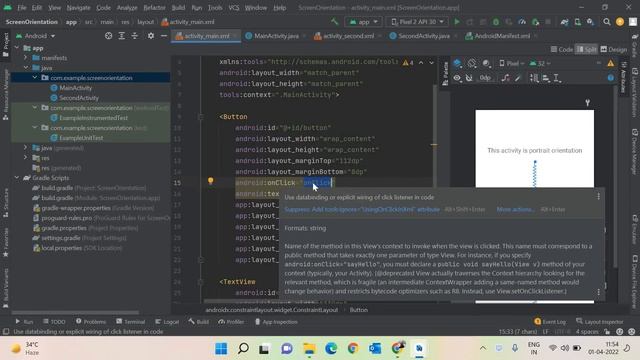Click the Windows Start button
This screenshot has width=640, height=360.
pyautogui.click(x=221, y=349)
